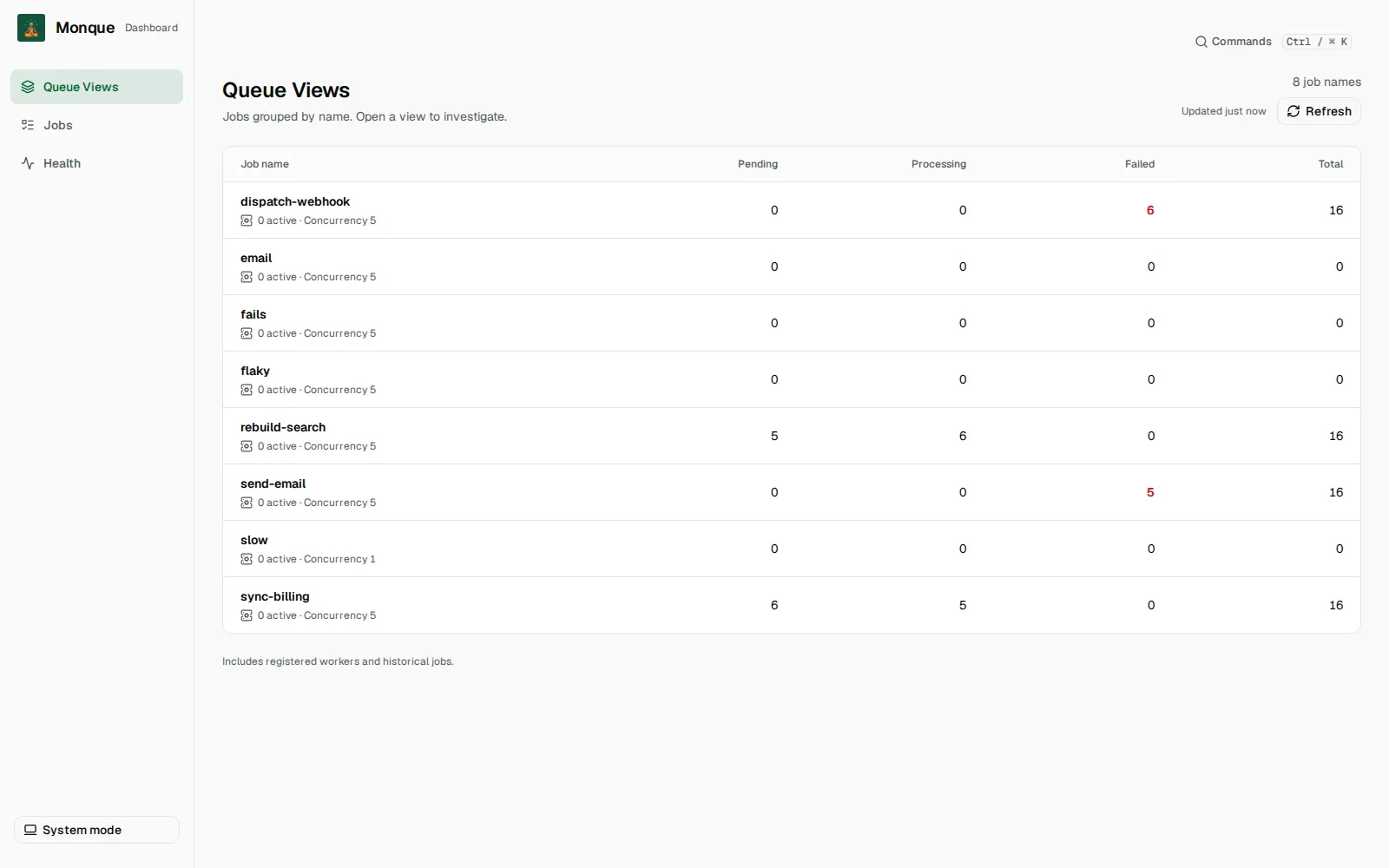Click the Failed column header
This screenshot has width=1389, height=868.
(1140, 164)
